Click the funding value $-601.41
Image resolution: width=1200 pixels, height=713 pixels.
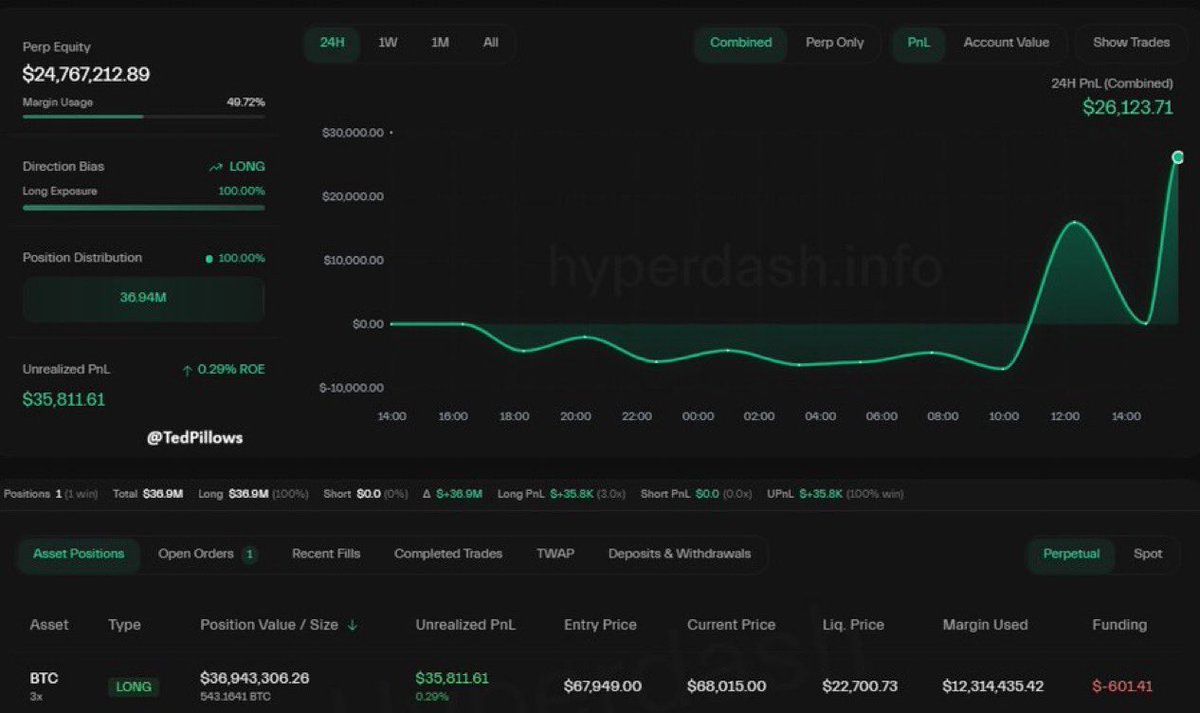pos(1123,687)
